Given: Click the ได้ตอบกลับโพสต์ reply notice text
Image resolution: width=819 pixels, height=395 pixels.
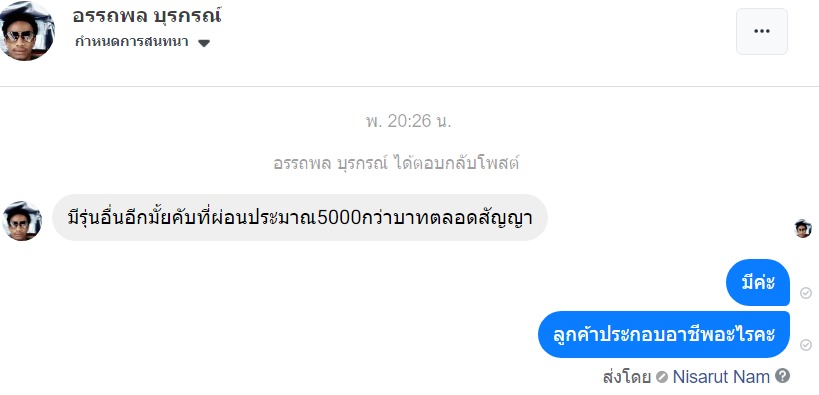Looking at the screenshot, I should 455,164.
